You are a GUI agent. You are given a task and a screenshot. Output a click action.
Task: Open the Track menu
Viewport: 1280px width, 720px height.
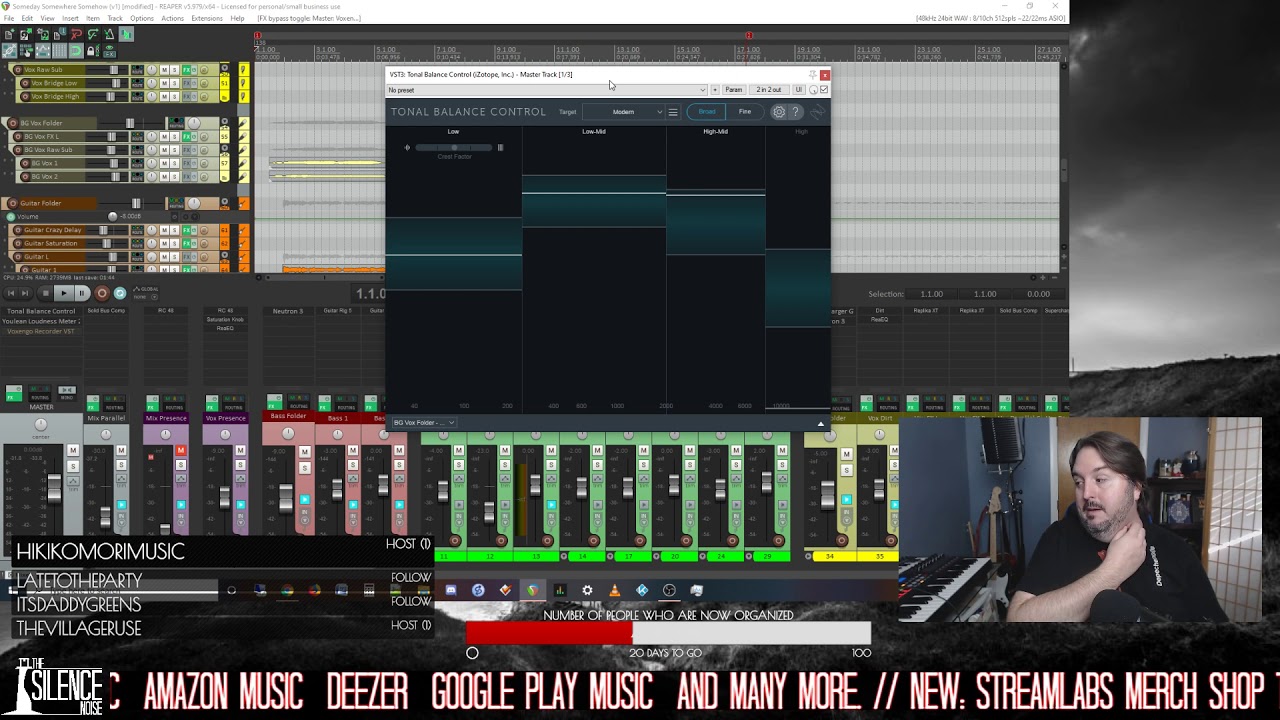click(115, 18)
